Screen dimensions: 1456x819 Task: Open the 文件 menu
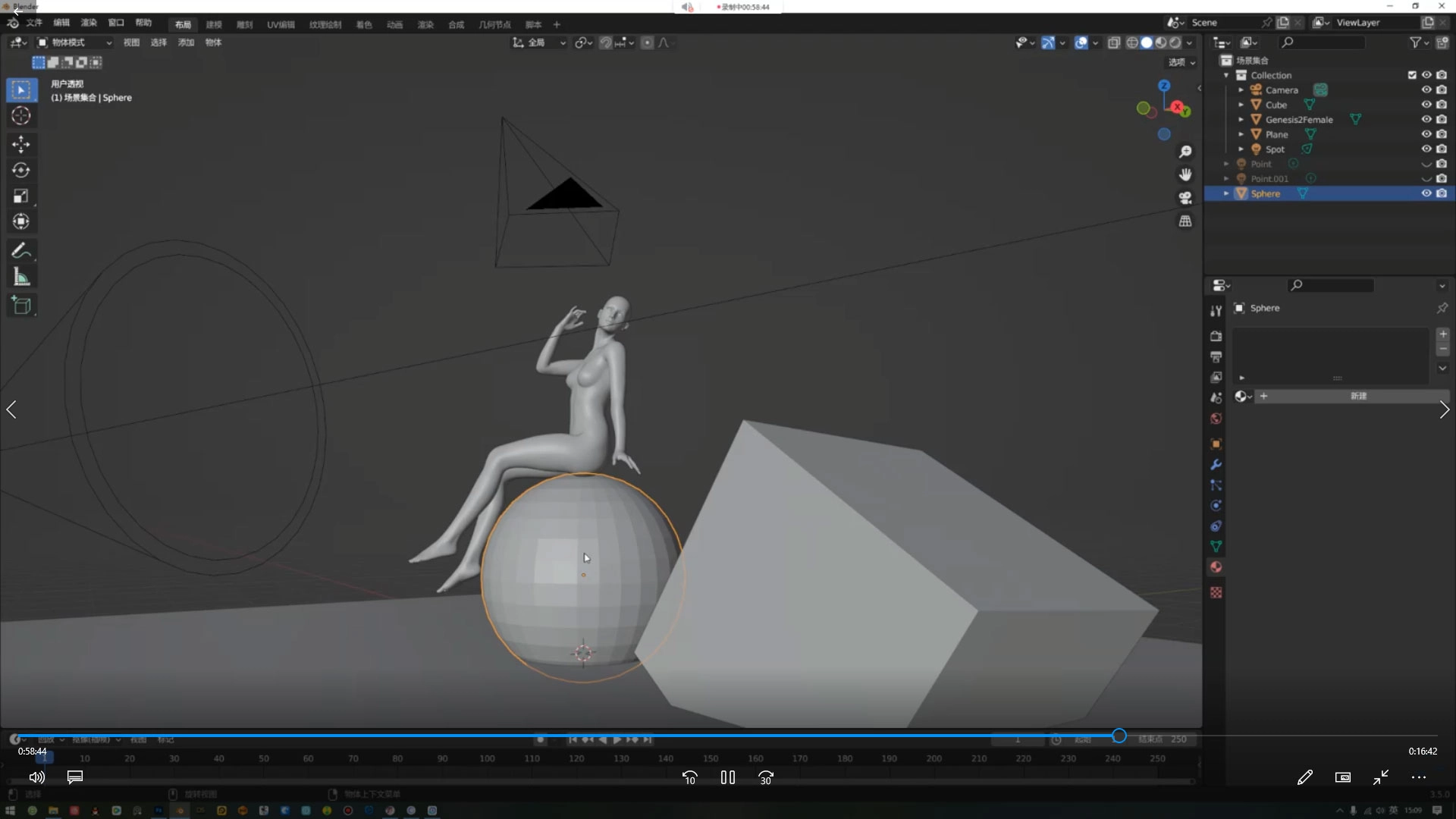pyautogui.click(x=34, y=23)
